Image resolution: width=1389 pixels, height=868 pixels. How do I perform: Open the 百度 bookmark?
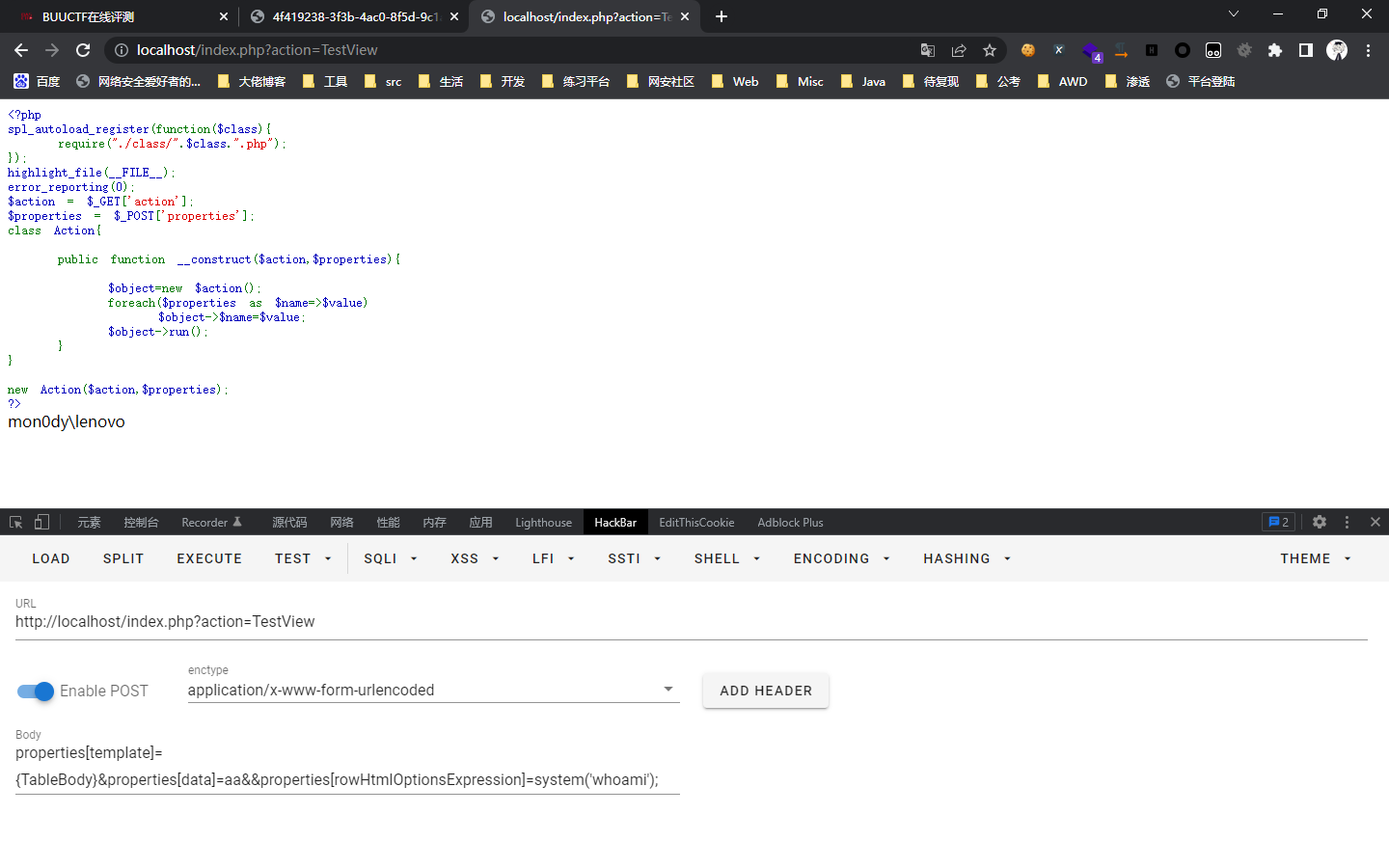click(38, 81)
